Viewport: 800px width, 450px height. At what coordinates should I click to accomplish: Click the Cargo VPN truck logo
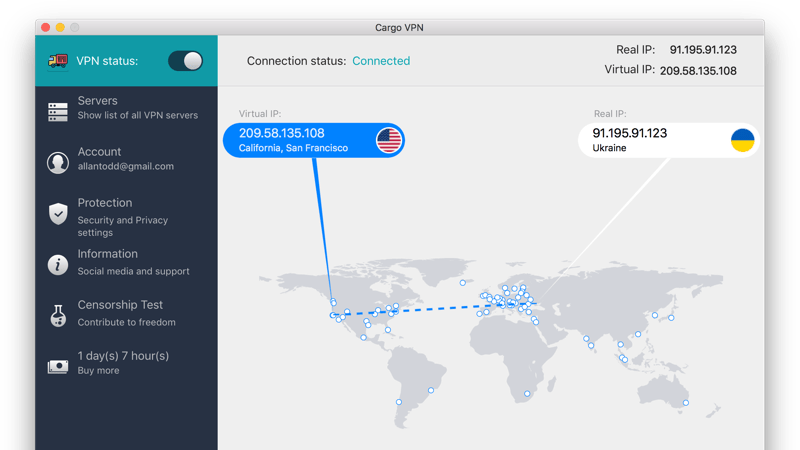click(x=58, y=61)
